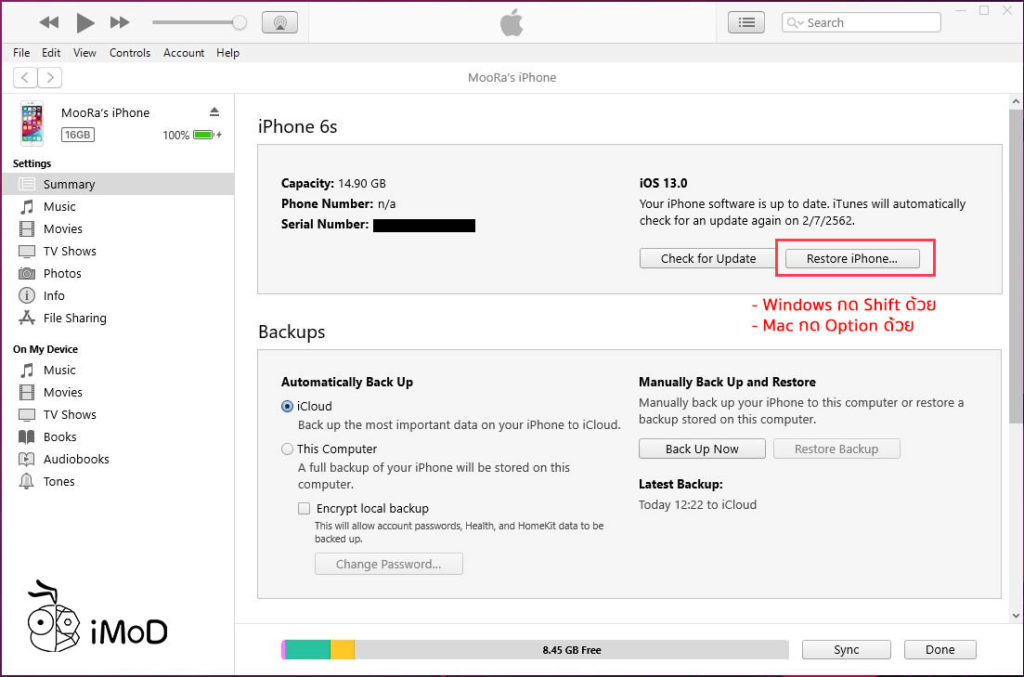Open Movies icon under On My Device

(27, 392)
